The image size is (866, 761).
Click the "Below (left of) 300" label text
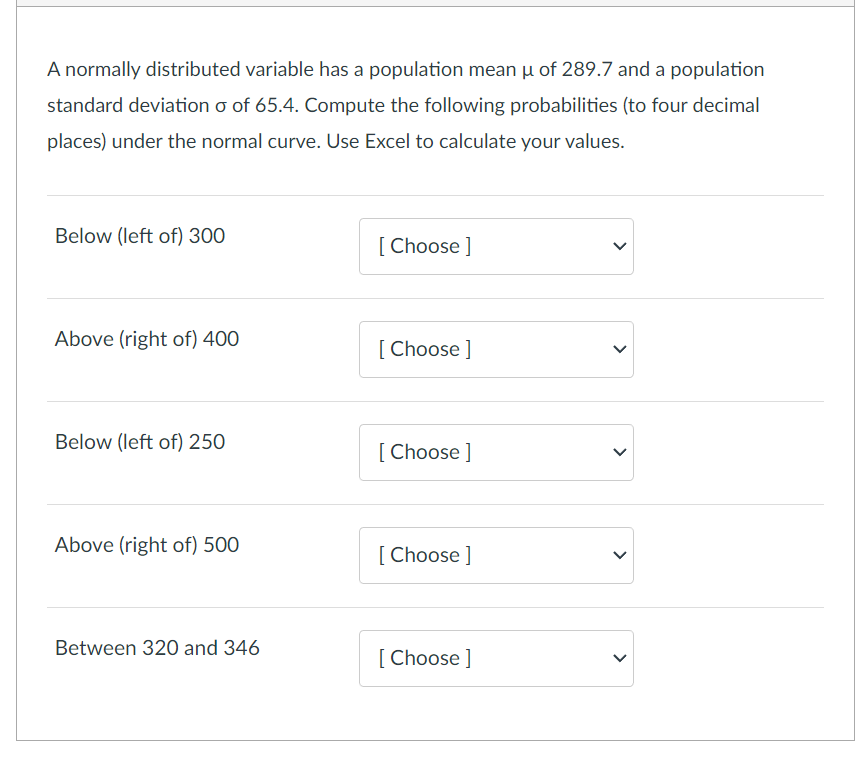click(140, 236)
